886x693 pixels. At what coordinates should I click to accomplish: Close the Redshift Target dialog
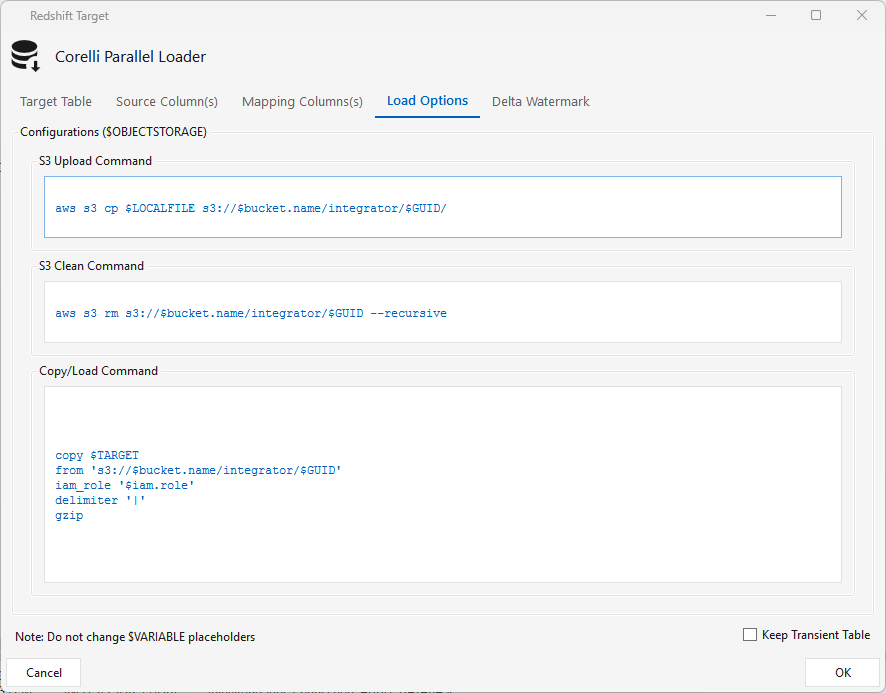click(x=861, y=15)
